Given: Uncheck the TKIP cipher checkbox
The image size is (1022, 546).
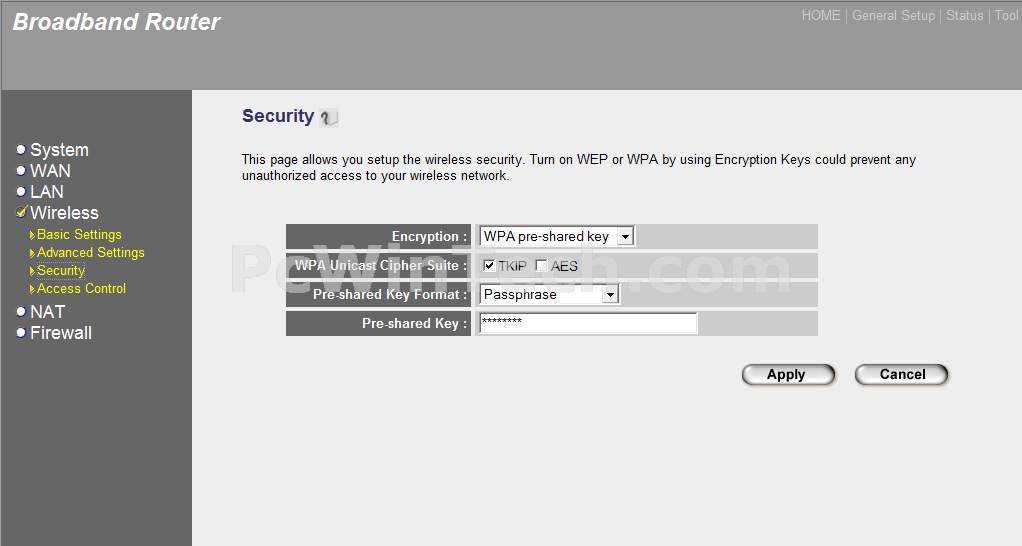Looking at the screenshot, I should 489,265.
